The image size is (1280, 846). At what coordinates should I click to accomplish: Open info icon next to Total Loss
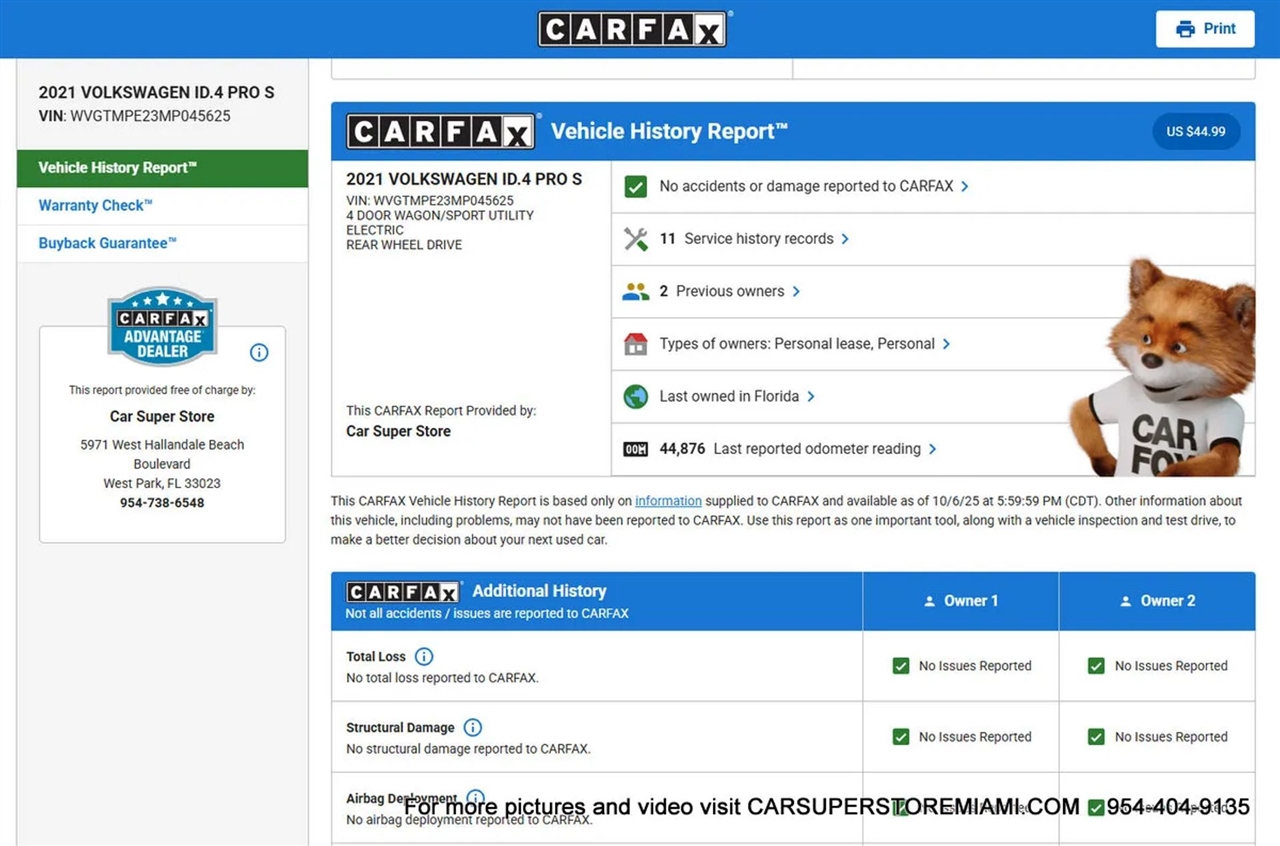pyautogui.click(x=424, y=657)
